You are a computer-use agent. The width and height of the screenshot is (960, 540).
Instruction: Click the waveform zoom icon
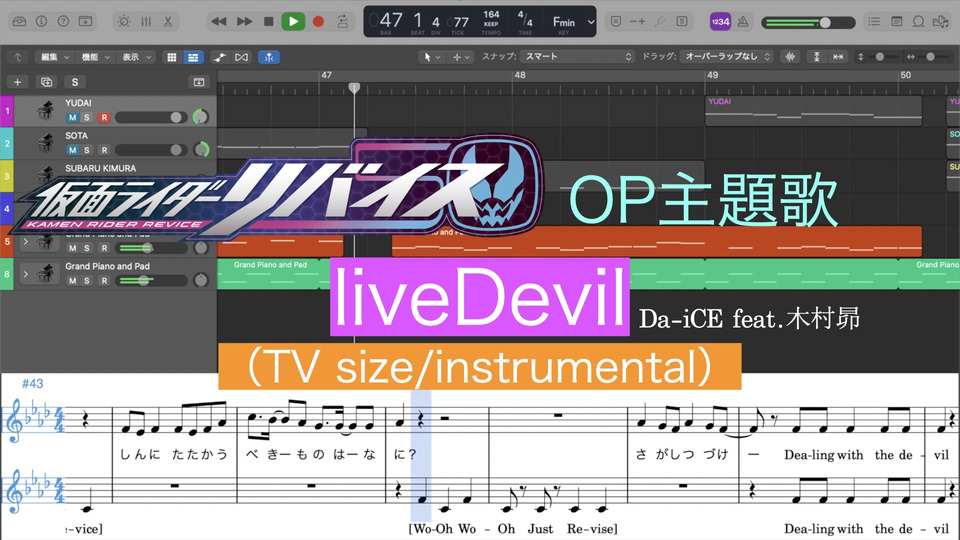click(790, 57)
